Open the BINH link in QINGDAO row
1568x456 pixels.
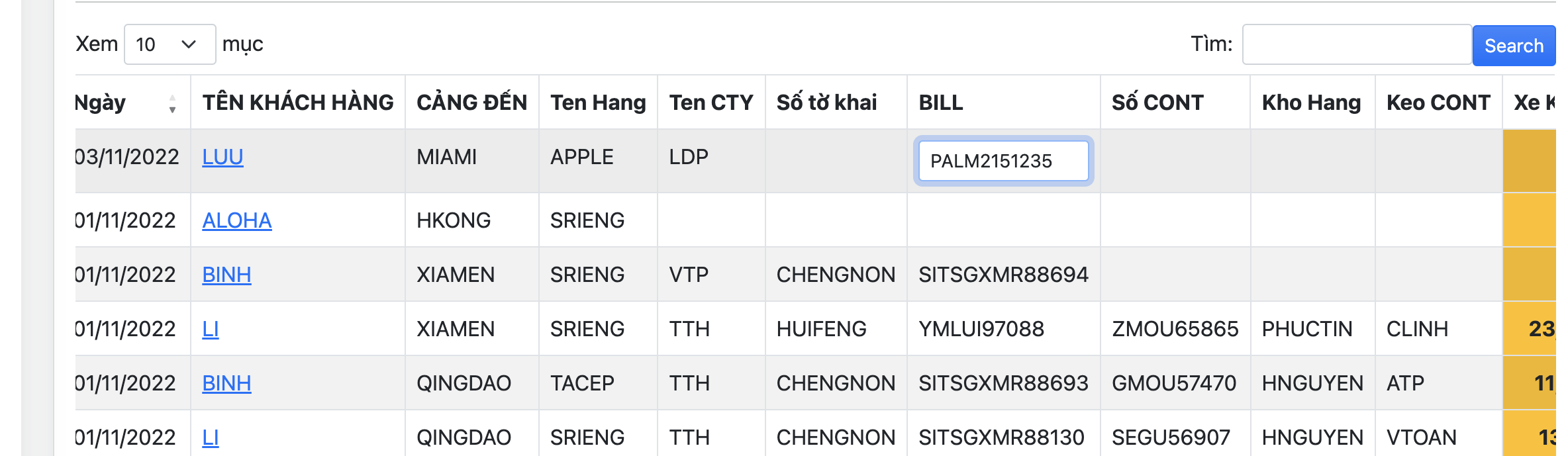(226, 383)
